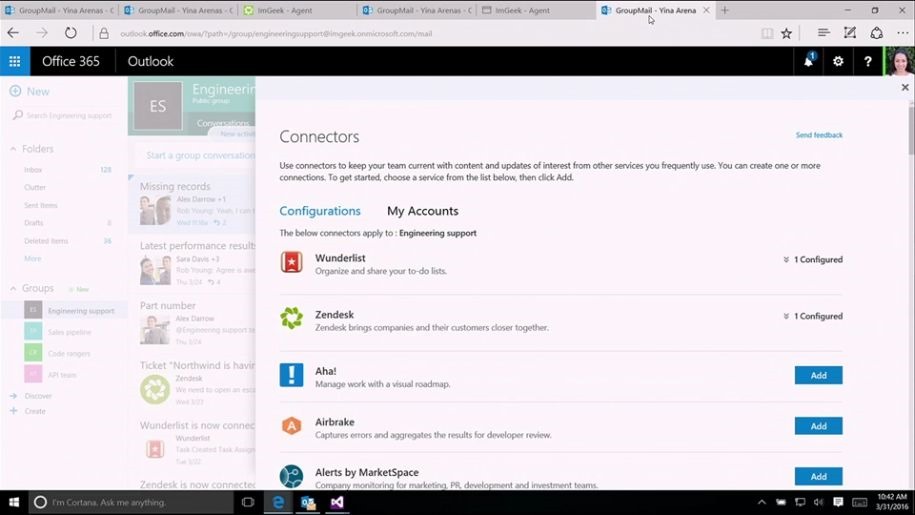Image resolution: width=915 pixels, height=515 pixels.
Task: Select the Code rangers group
Action: tap(64, 353)
